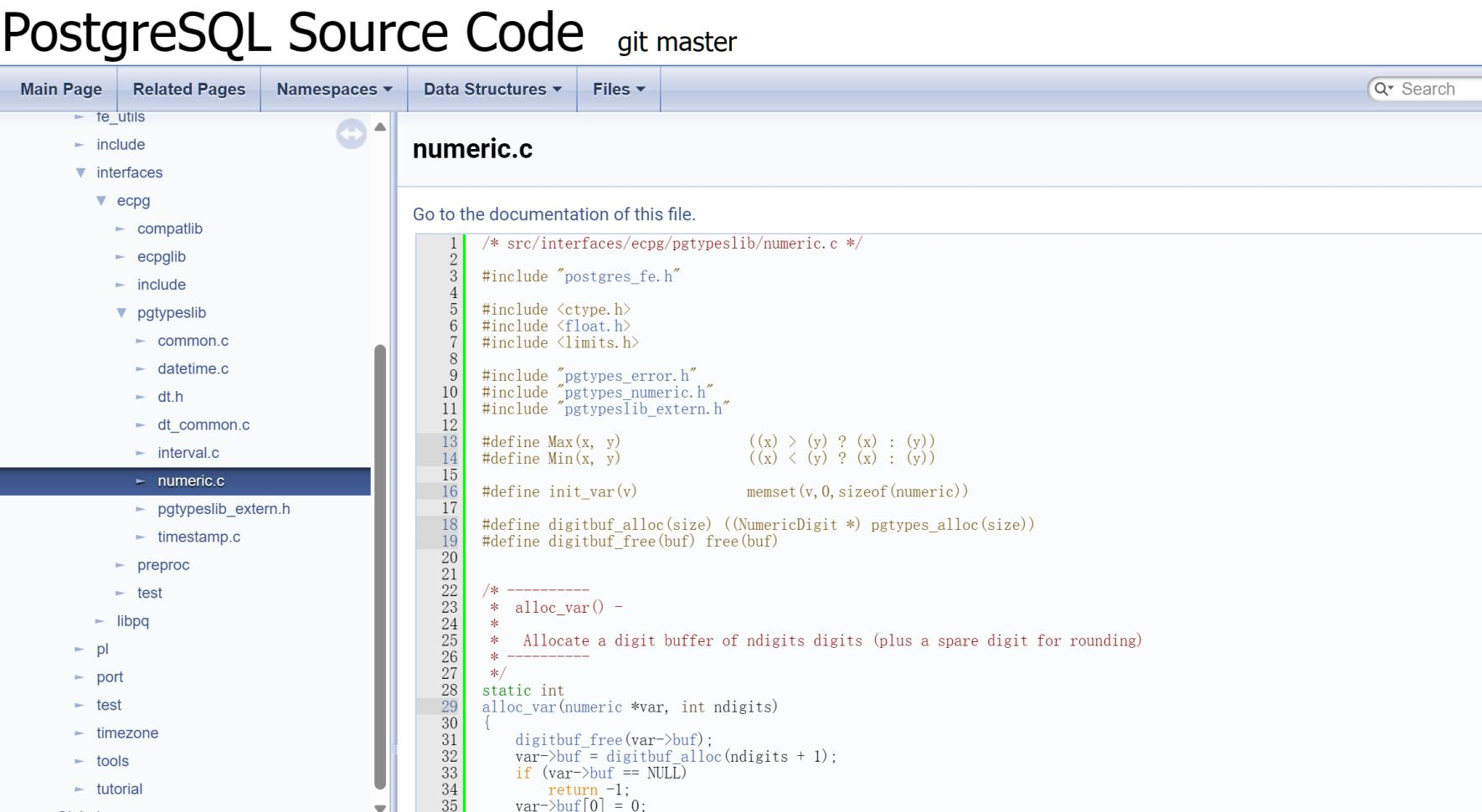Image resolution: width=1482 pixels, height=812 pixels.
Task: Open the Related Pages tab
Action: 189,89
